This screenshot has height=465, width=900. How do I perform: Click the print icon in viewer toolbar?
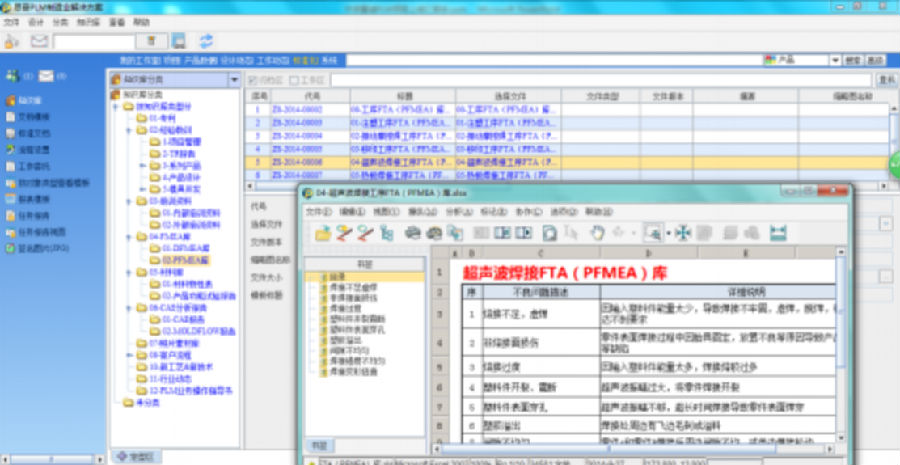pyautogui.click(x=413, y=232)
